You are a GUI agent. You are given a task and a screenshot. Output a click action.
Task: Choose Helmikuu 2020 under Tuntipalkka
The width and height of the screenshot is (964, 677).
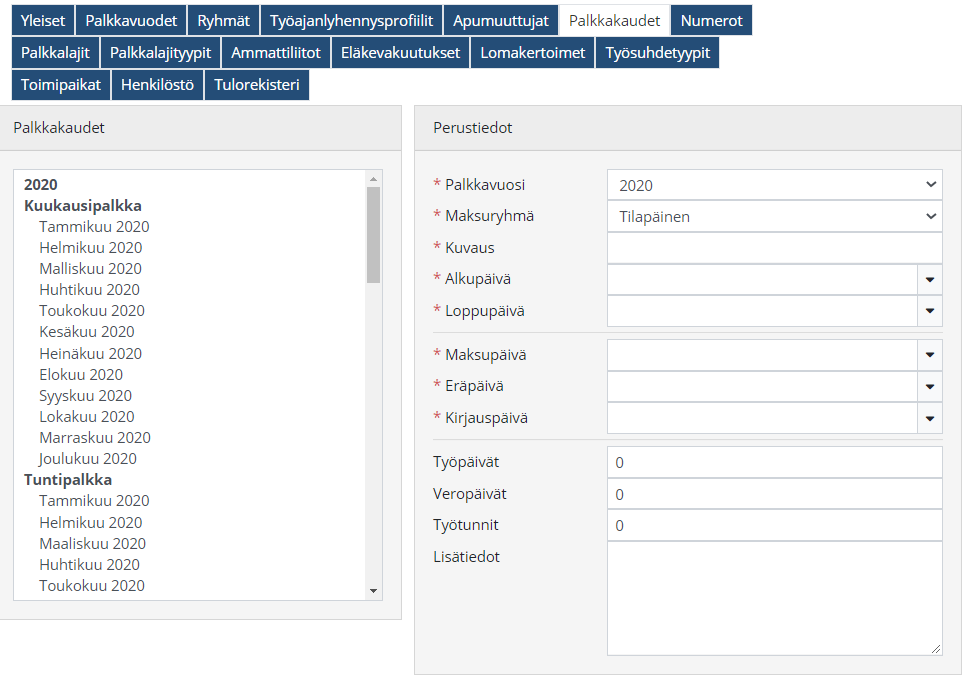tap(91, 522)
